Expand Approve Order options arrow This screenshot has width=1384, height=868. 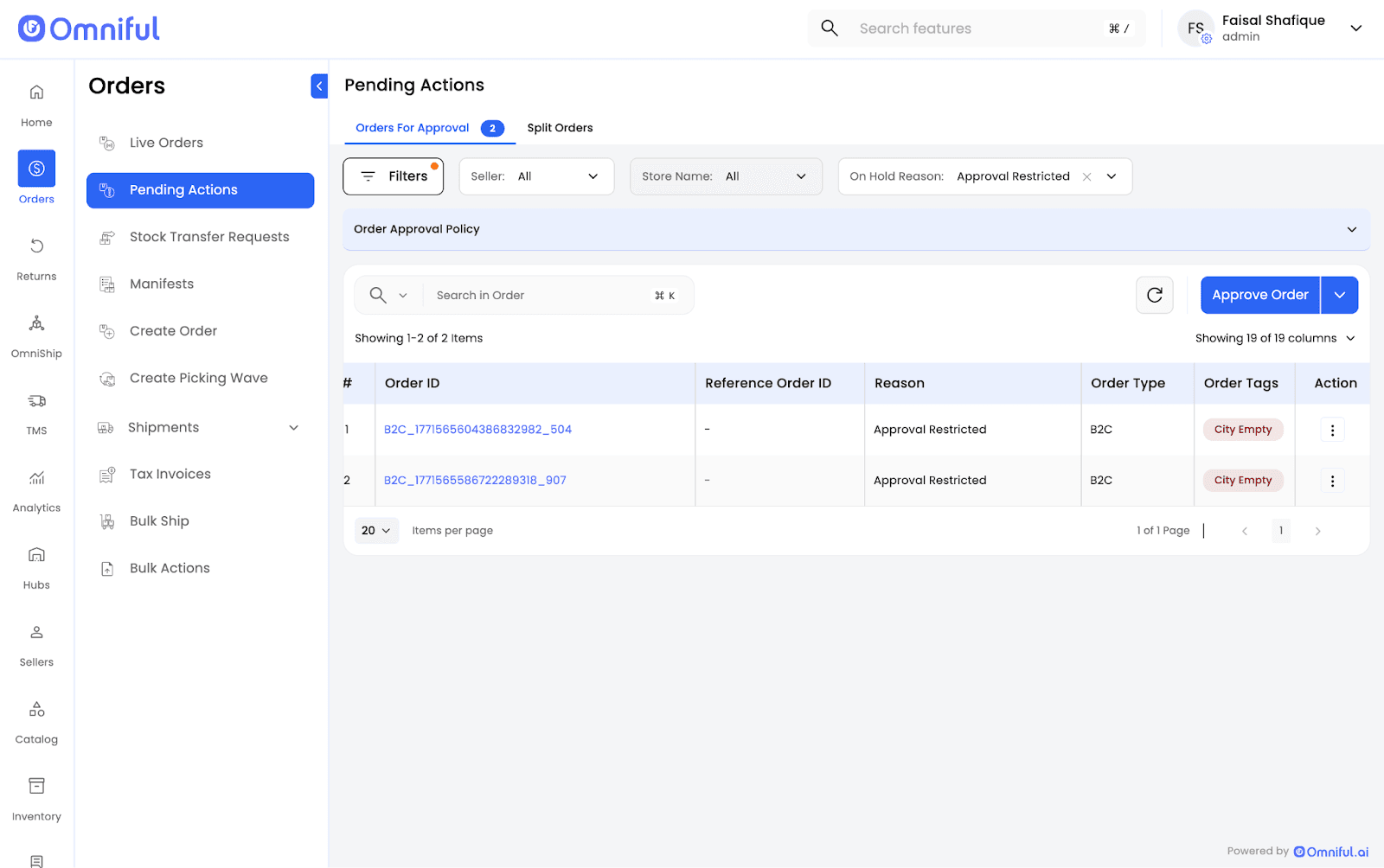[1339, 295]
